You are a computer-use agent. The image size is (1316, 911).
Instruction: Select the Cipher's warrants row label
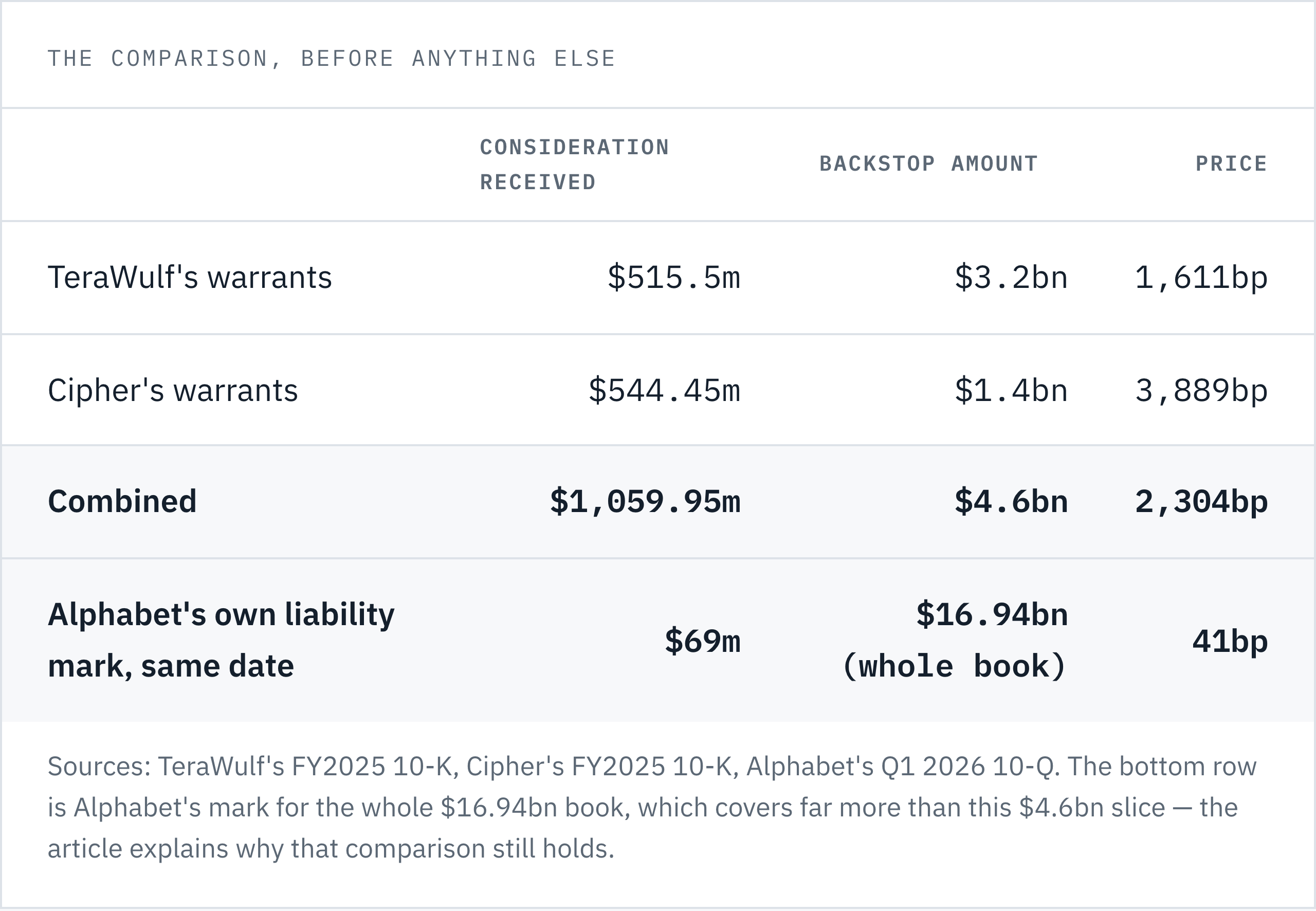(172, 390)
